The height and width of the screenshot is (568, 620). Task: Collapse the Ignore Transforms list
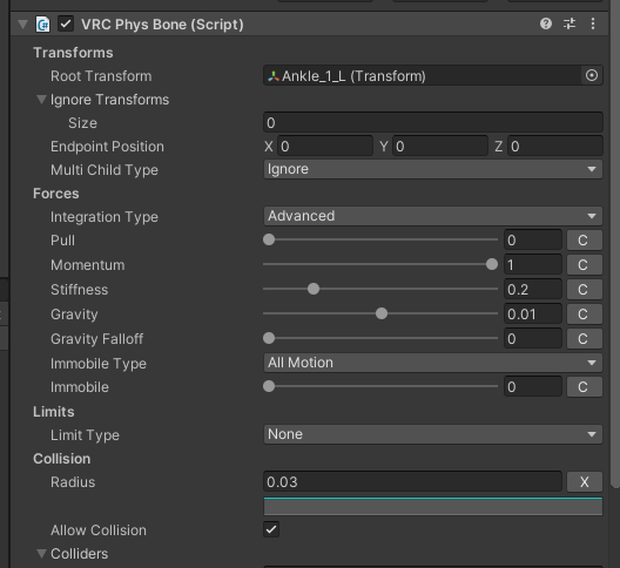(x=41, y=99)
